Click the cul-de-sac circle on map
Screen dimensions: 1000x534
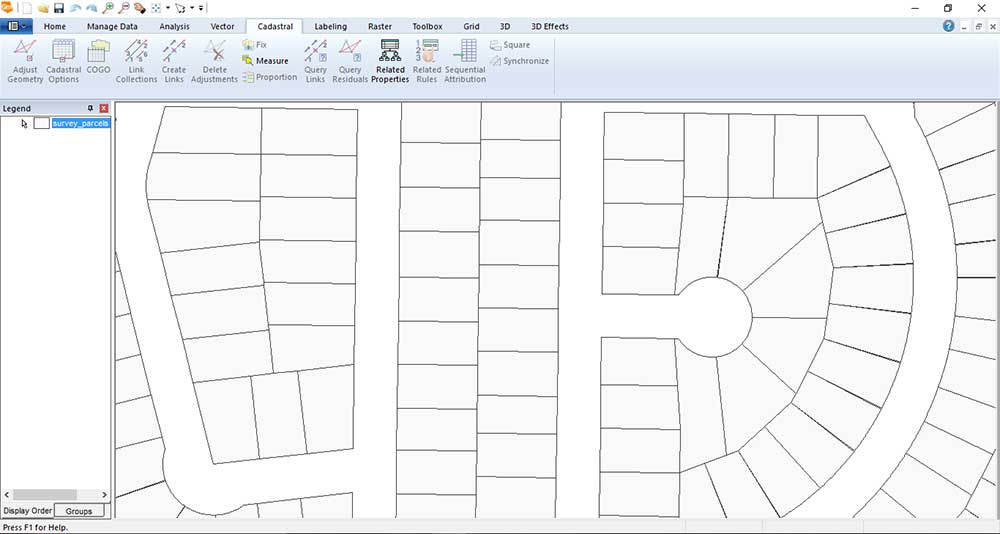(714, 316)
